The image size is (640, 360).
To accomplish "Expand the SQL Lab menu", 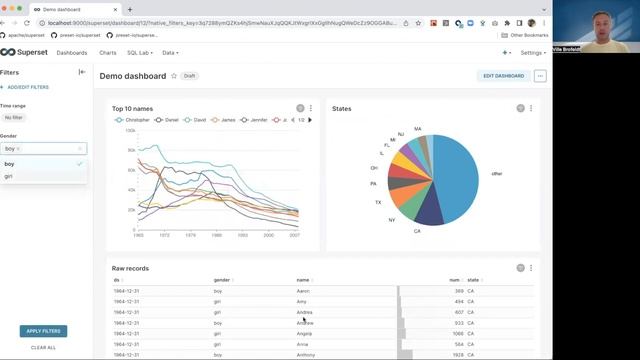I will click(x=140, y=53).
